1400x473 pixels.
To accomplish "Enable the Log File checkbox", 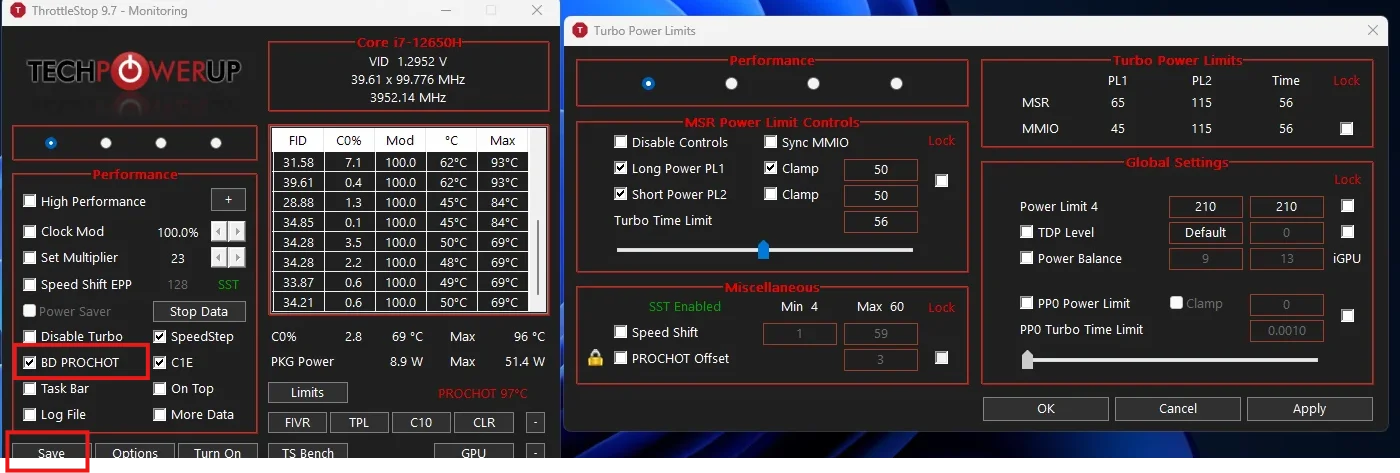I will [30, 414].
